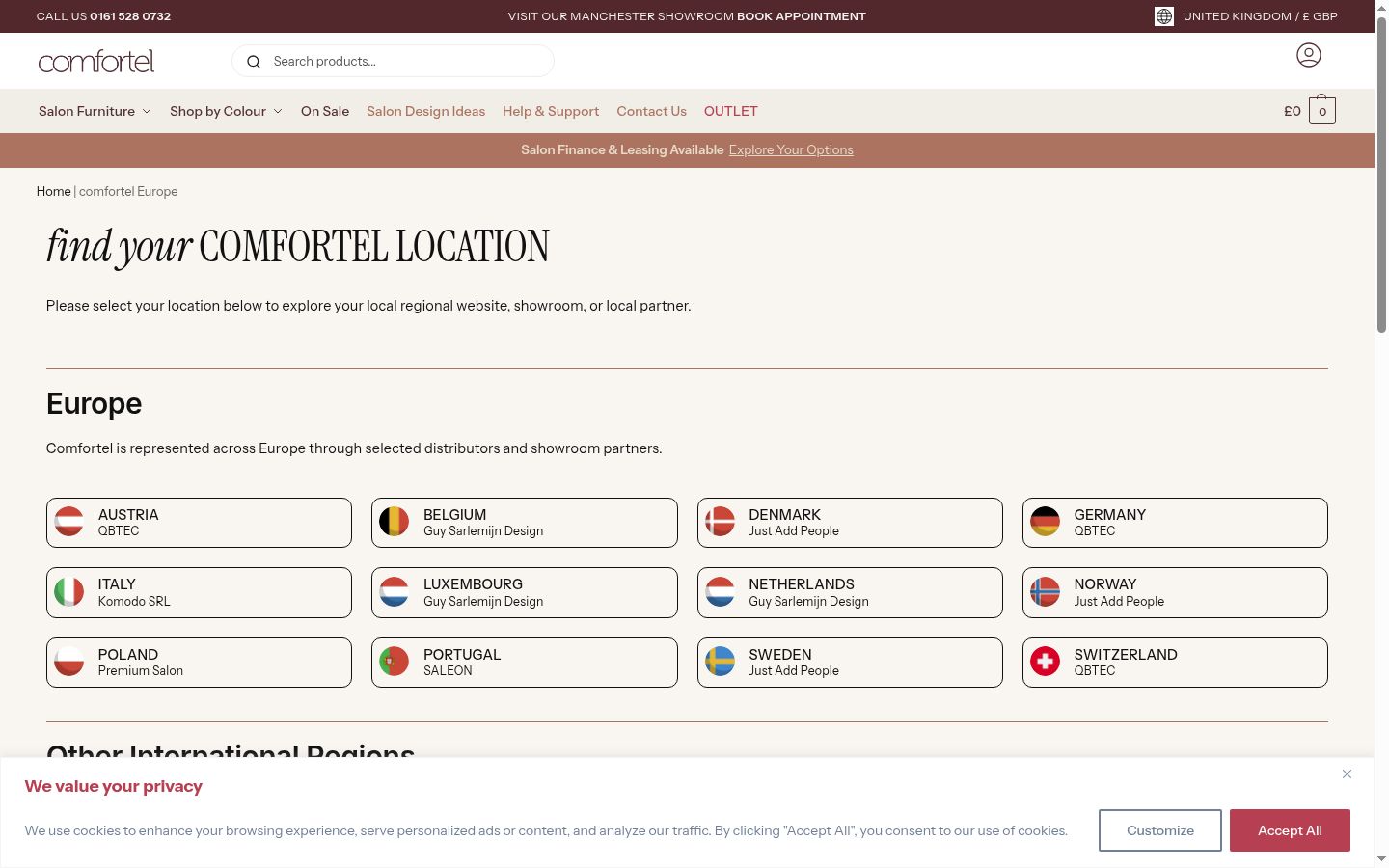
Task: Click the Poland flag icon
Action: click(x=69, y=662)
